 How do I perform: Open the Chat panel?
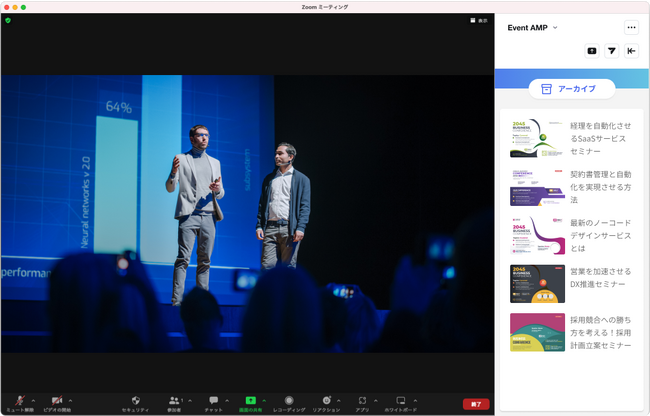213,401
